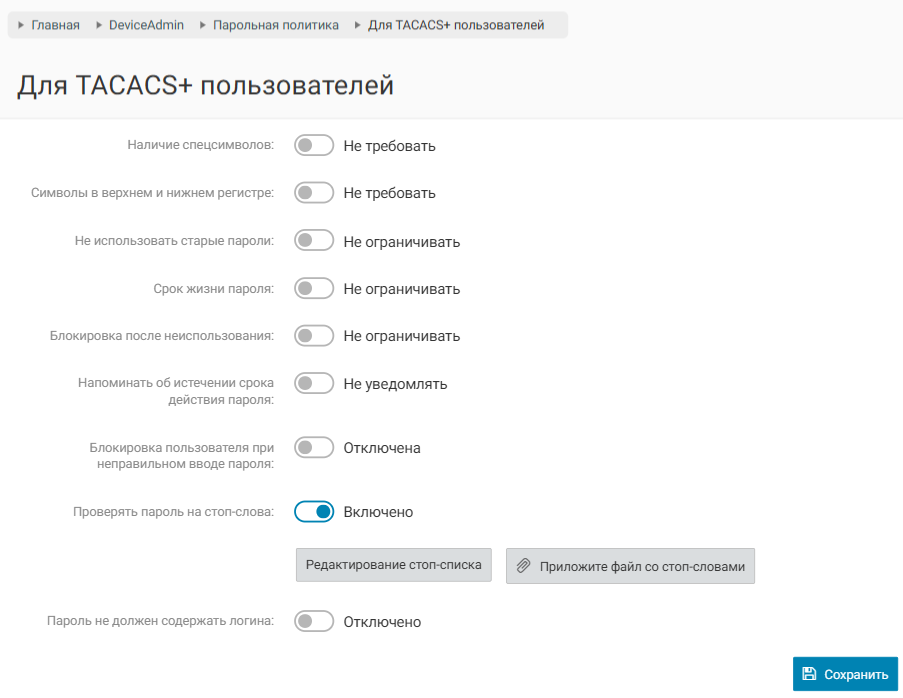903x698 pixels.
Task: Enable Блокировка пользователя при неправильном вводе пароля
Action: coord(313,448)
